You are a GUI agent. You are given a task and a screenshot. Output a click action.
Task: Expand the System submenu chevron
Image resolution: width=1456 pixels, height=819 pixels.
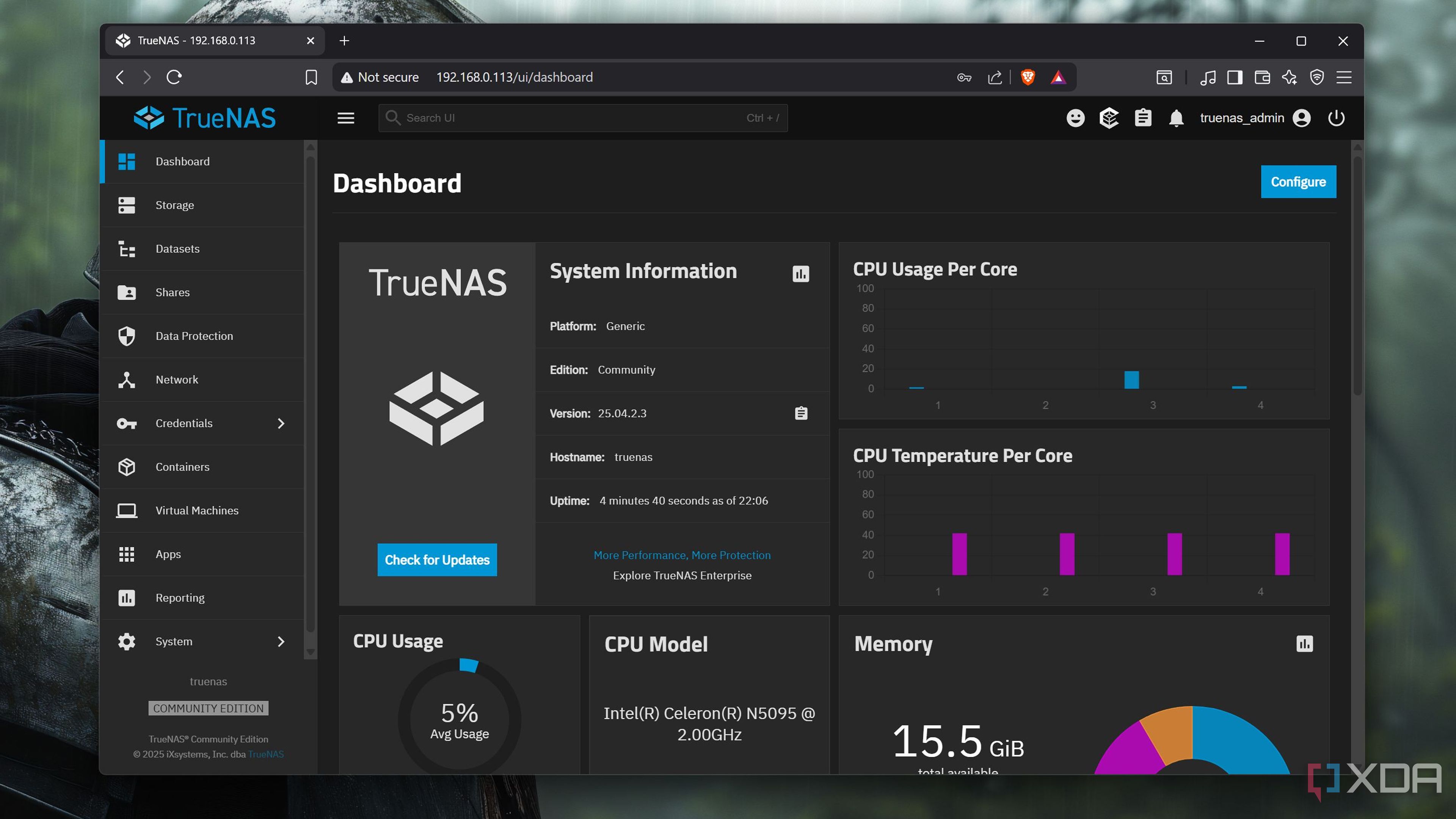tap(281, 642)
